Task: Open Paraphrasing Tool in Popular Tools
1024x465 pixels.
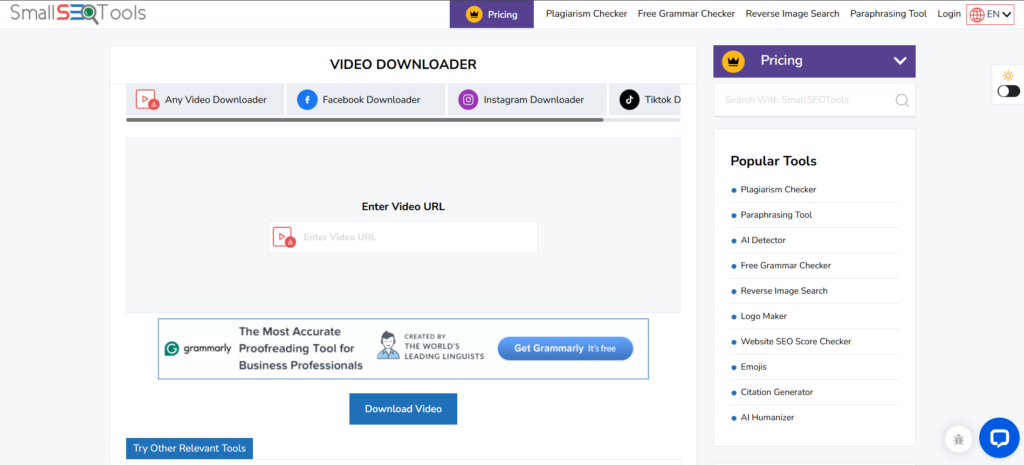Action: (x=776, y=215)
